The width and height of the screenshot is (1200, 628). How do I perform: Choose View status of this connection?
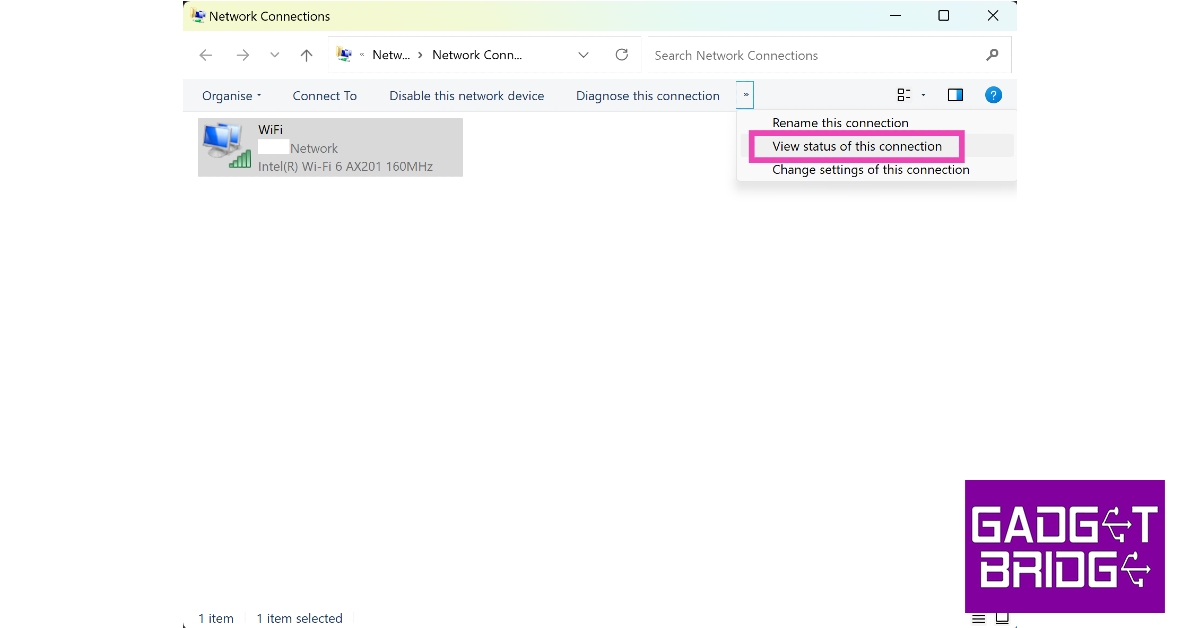click(x=856, y=146)
